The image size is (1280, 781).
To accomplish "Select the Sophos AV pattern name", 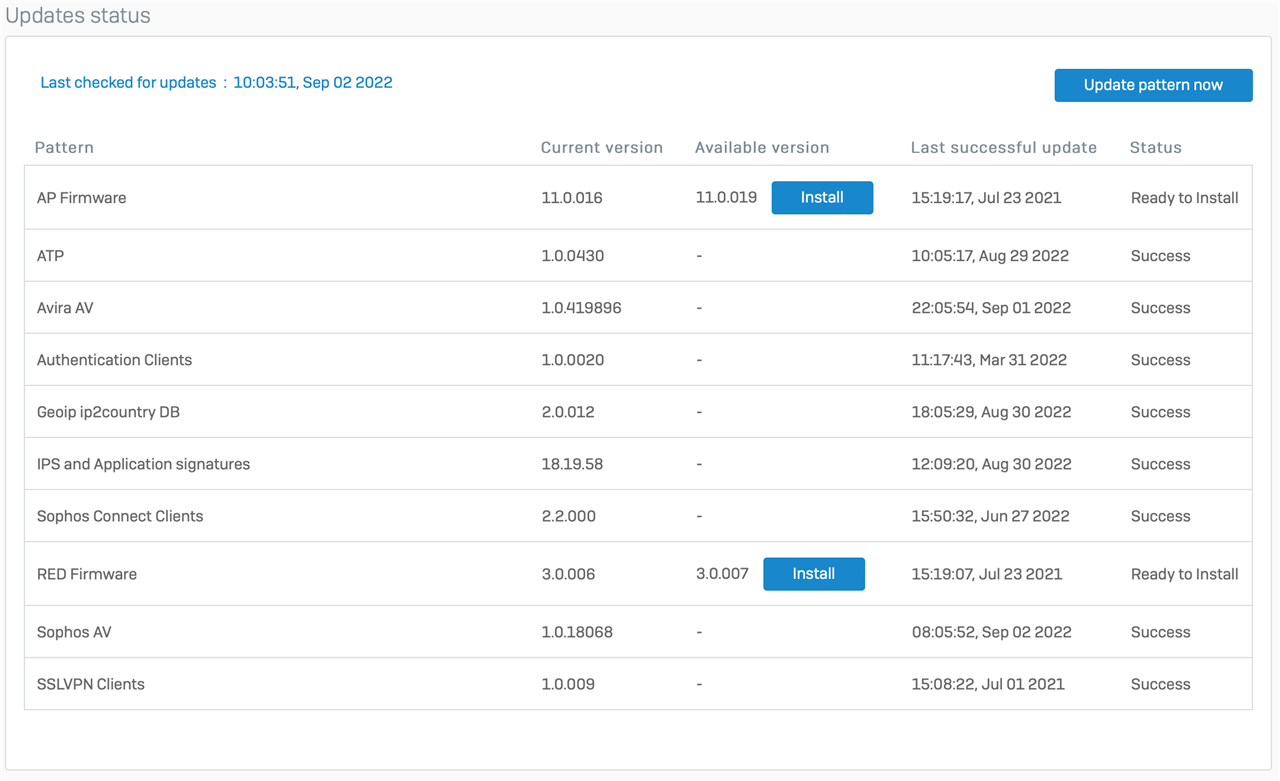I will pos(76,632).
